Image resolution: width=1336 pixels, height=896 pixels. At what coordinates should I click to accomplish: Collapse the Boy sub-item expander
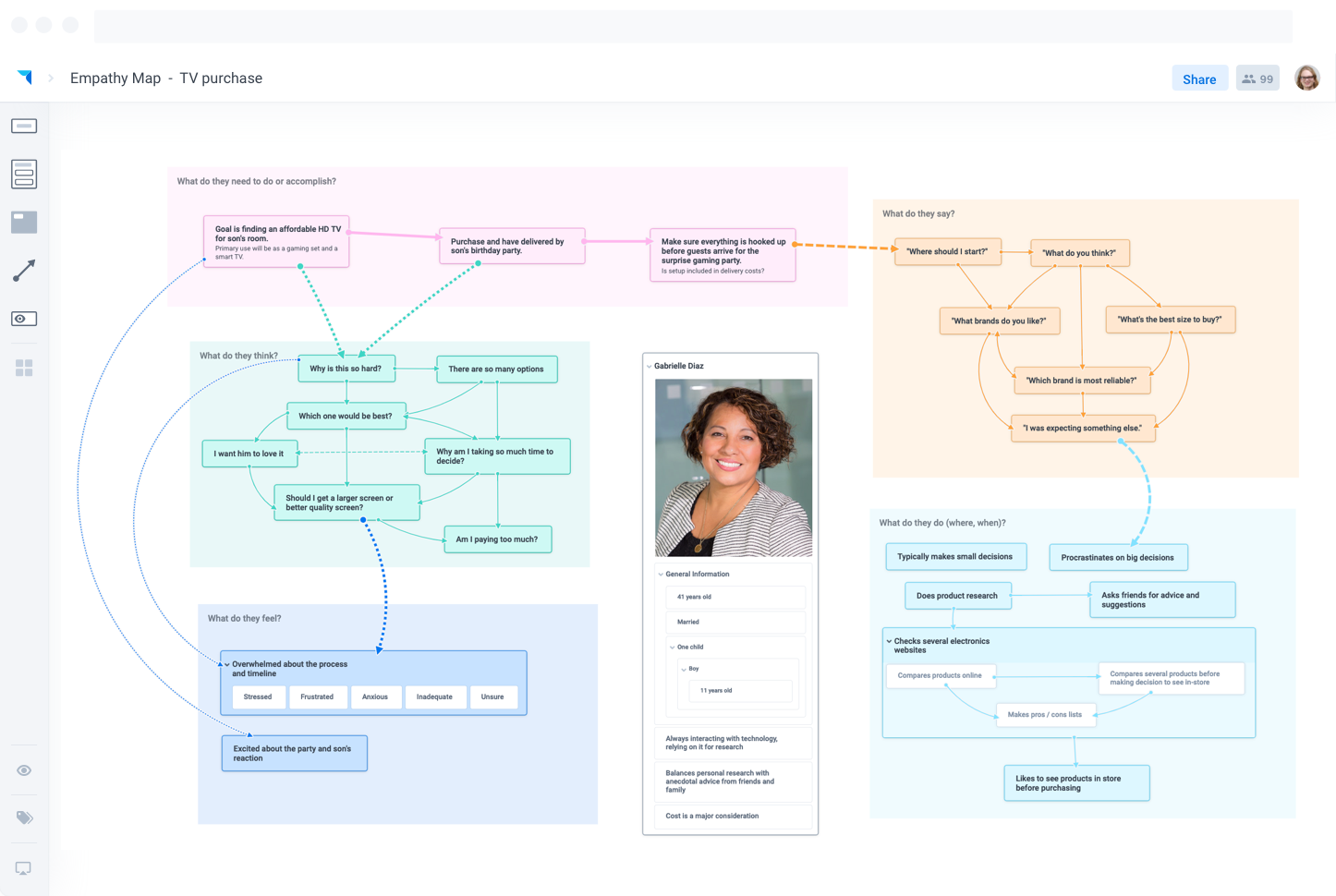[x=683, y=668]
